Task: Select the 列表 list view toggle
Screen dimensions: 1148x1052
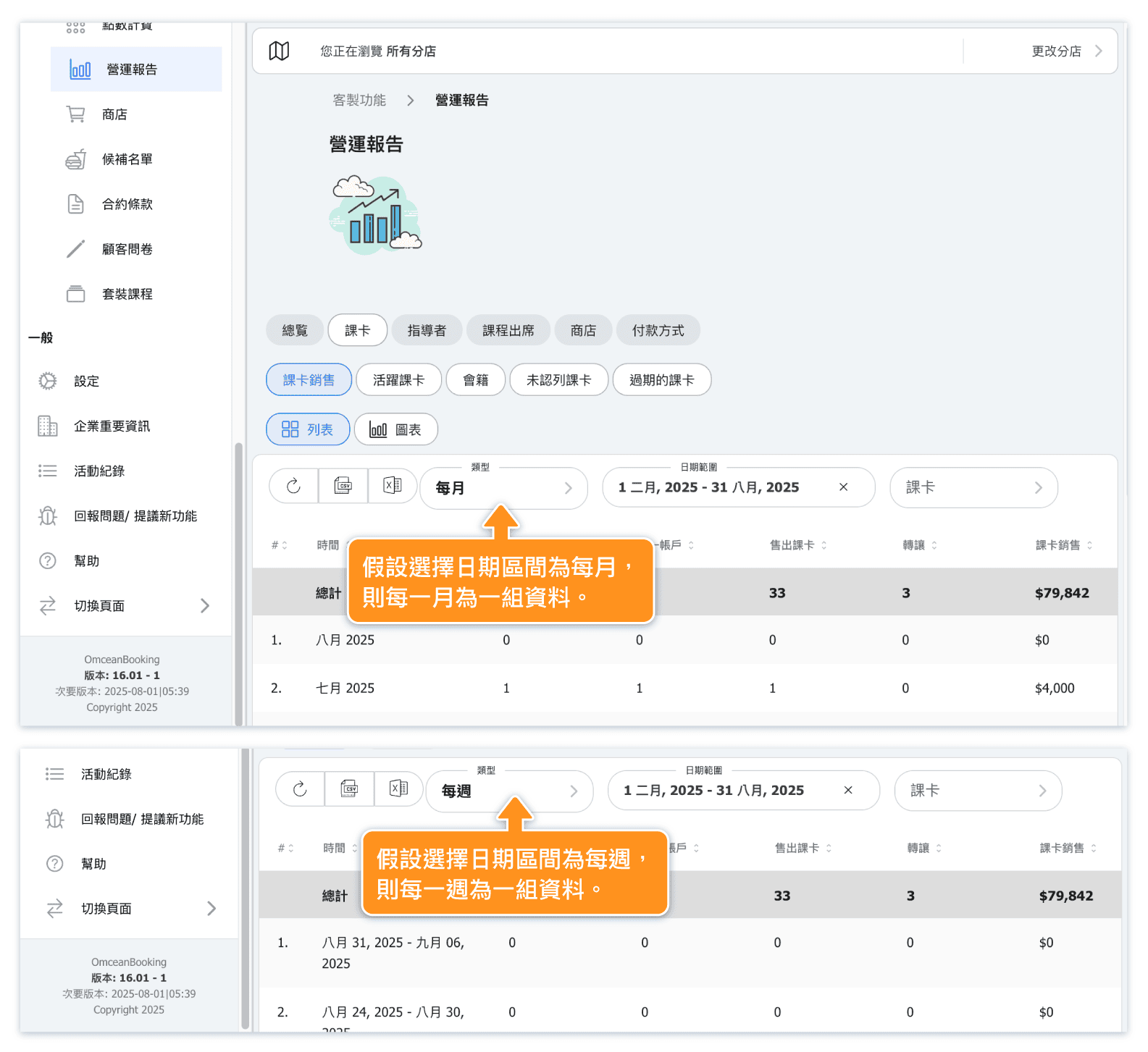Action: click(308, 429)
